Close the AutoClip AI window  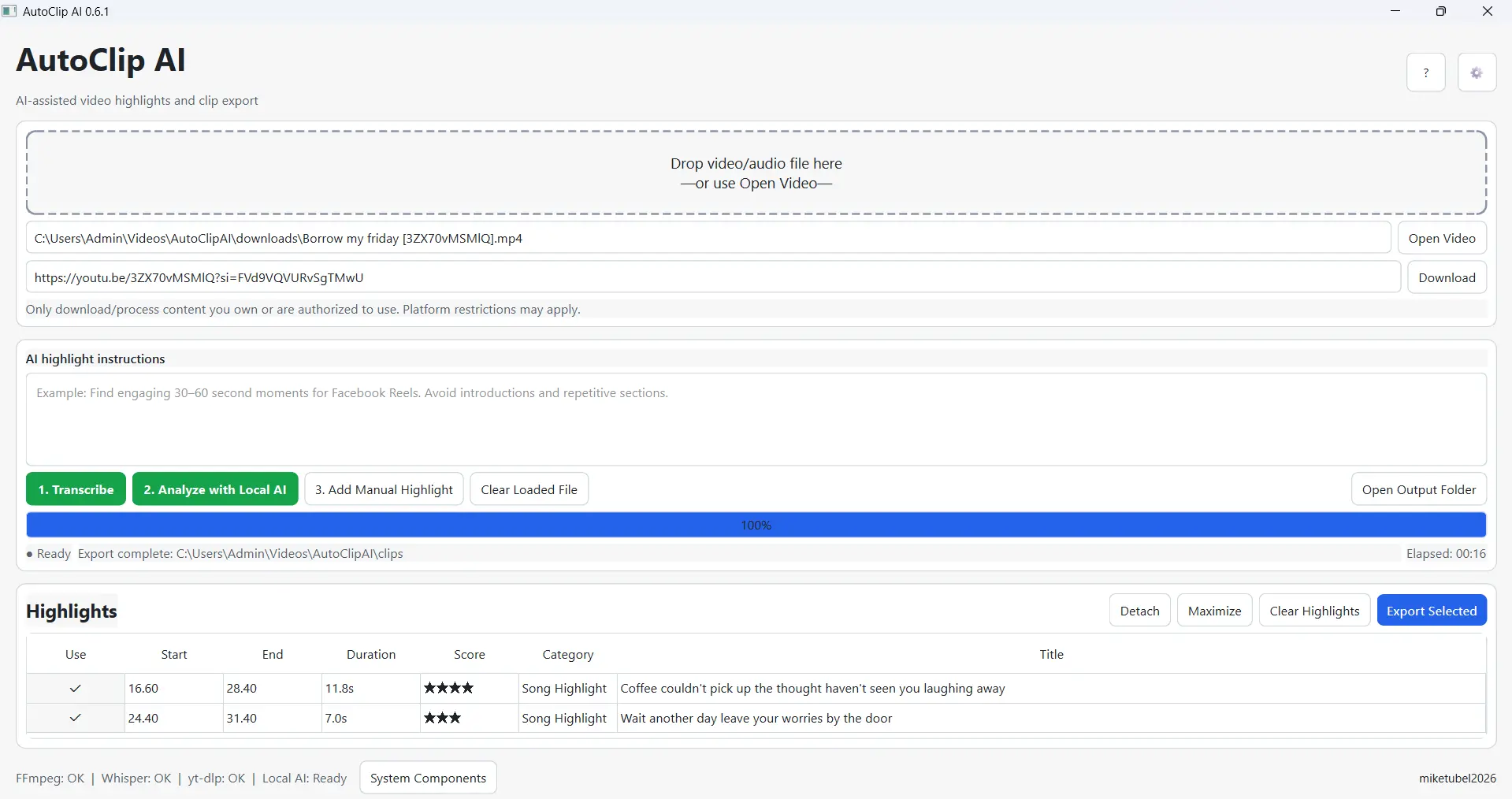click(x=1488, y=11)
